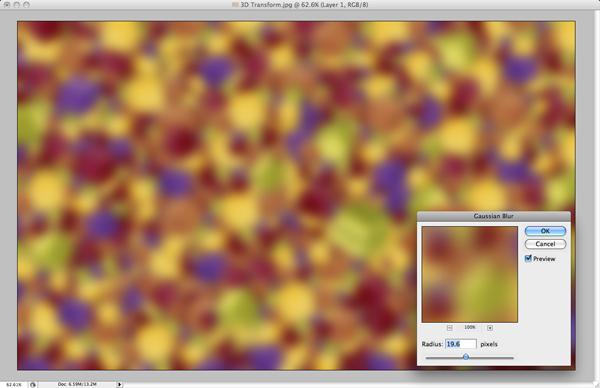Minimize the 3D Transform.jpg document window
600x388 pixels.
tap(16, 5)
